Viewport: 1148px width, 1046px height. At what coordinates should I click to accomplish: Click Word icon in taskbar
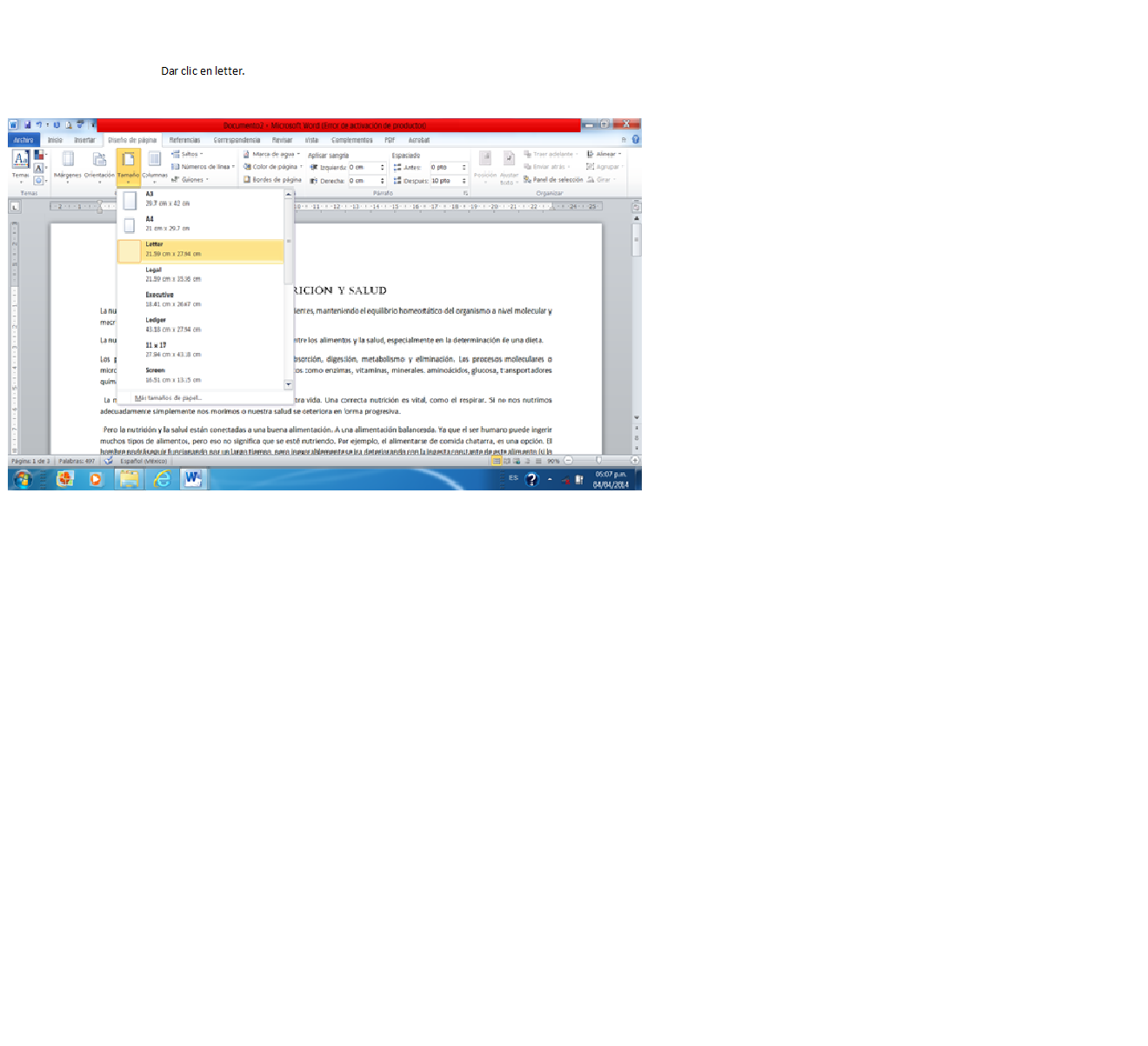[x=193, y=479]
